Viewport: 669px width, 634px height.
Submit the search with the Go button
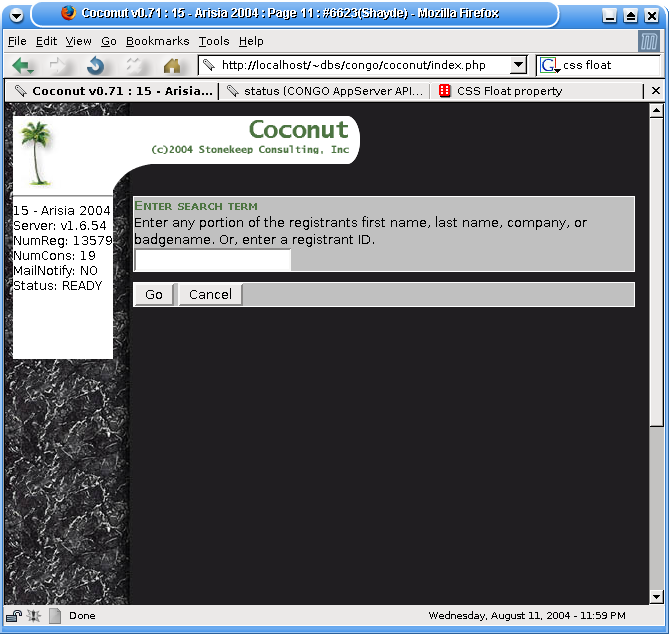154,294
